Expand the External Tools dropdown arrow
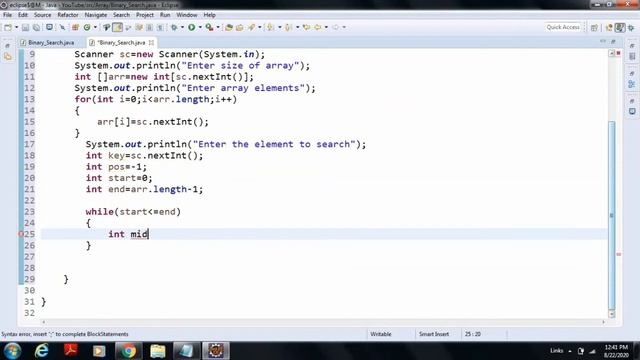640x360 pixels. [x=218, y=27]
